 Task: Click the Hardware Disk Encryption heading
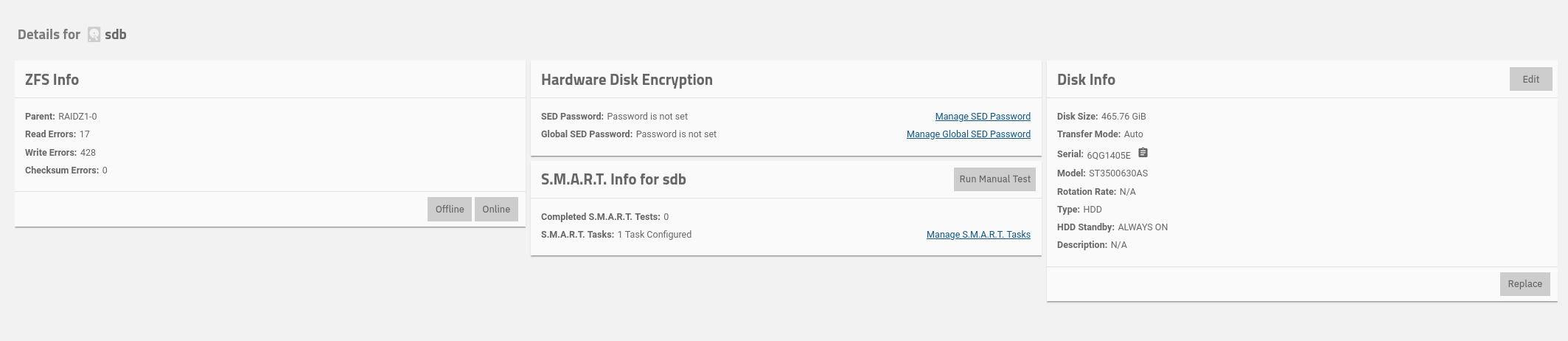tap(627, 80)
